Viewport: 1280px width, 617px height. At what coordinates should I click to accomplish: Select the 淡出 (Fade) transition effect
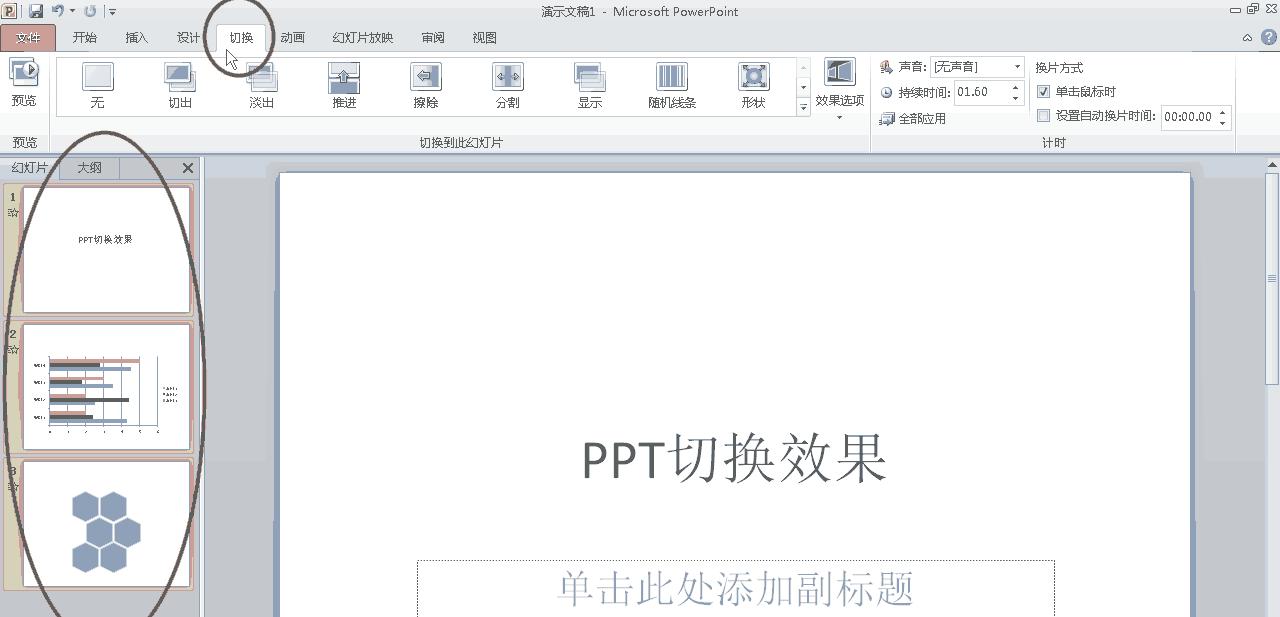click(262, 84)
